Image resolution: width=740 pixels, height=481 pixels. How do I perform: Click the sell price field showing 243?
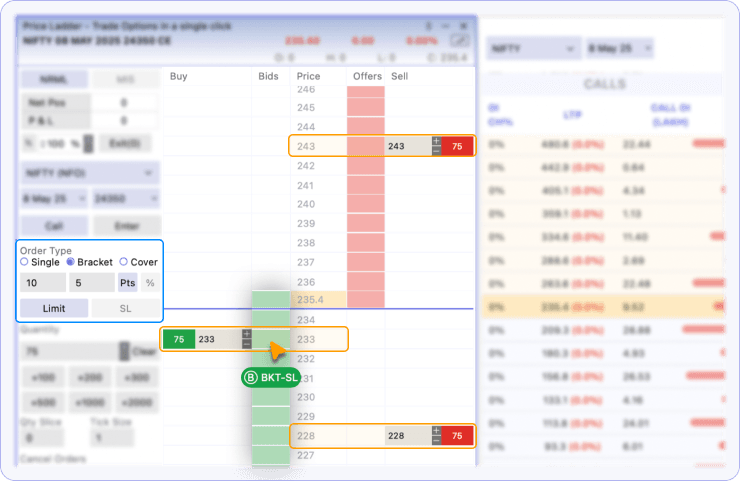pyautogui.click(x=409, y=146)
